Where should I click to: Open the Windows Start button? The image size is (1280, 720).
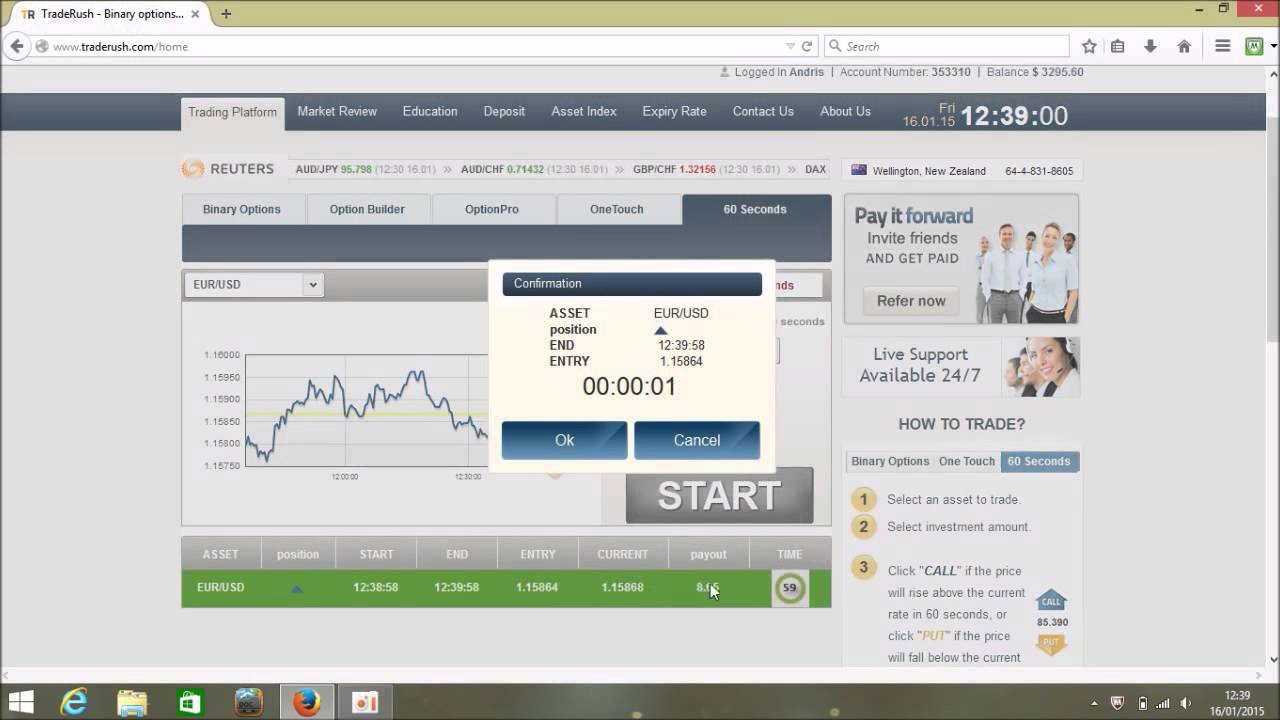pos(20,703)
